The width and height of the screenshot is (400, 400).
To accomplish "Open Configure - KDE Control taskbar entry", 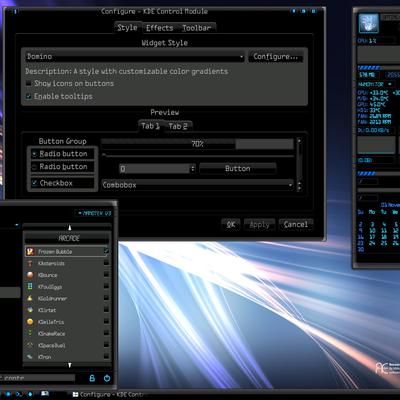I will pos(108,394).
